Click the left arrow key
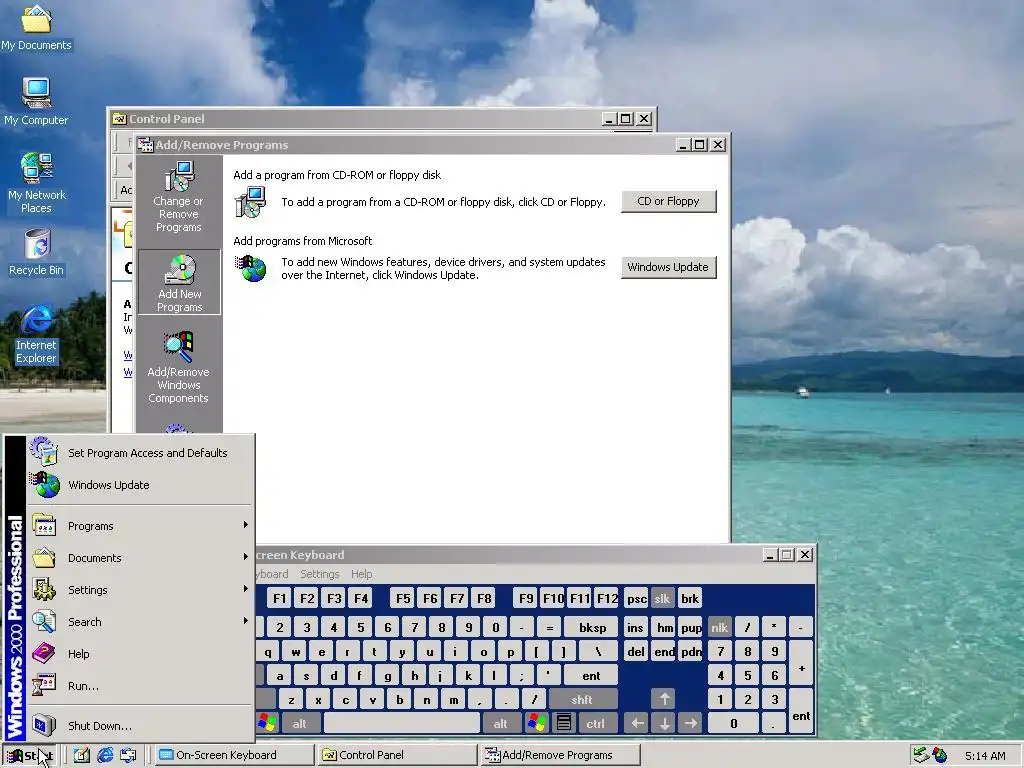The width and height of the screenshot is (1024, 768). tap(637, 724)
